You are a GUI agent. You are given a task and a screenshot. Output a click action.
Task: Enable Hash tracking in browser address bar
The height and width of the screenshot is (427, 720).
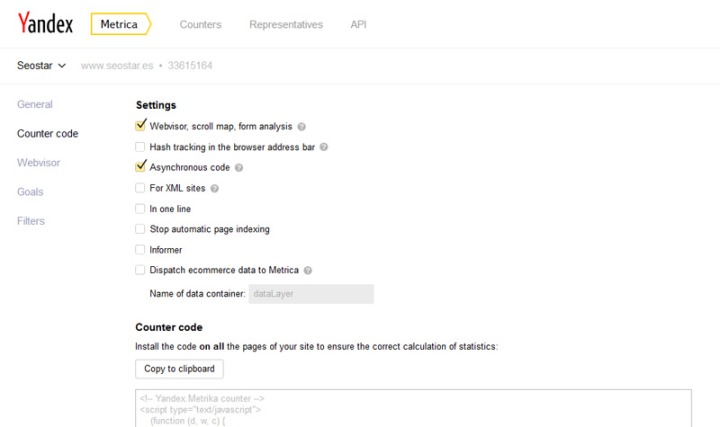coord(140,147)
